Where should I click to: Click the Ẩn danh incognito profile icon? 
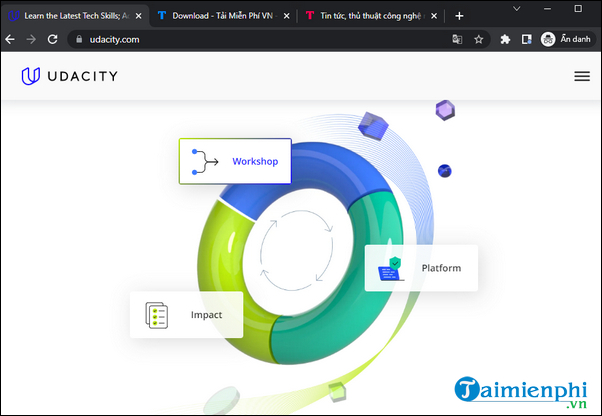tap(548, 39)
